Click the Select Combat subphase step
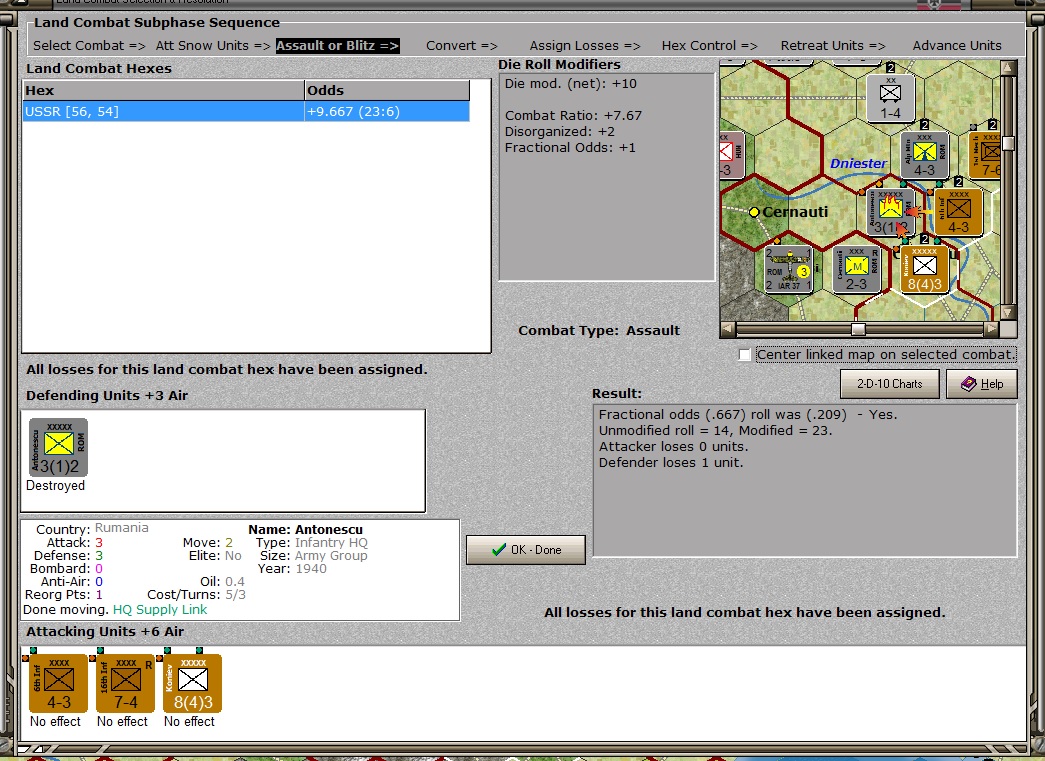 (89, 45)
